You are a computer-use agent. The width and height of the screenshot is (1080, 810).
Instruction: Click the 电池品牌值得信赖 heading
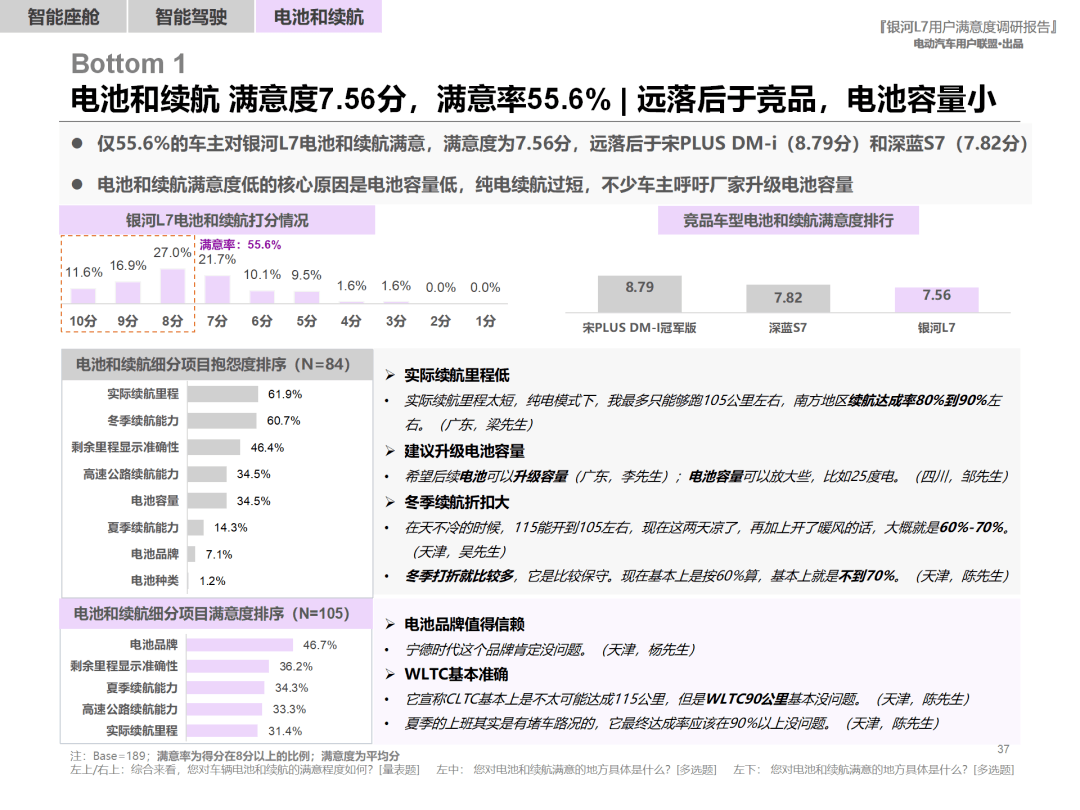tap(464, 625)
